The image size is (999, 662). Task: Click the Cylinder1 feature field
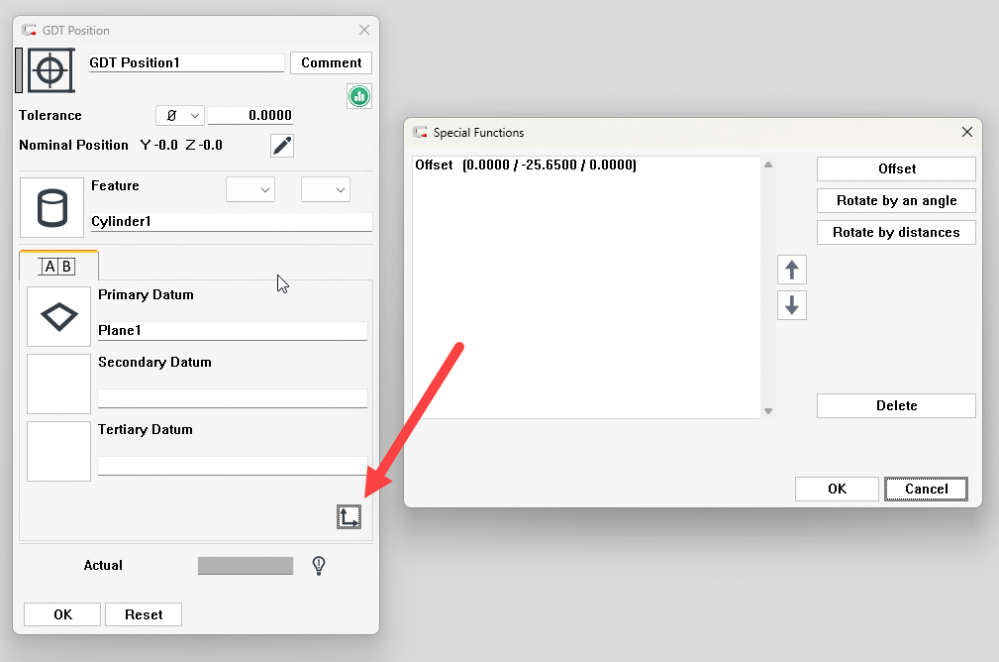(231, 222)
